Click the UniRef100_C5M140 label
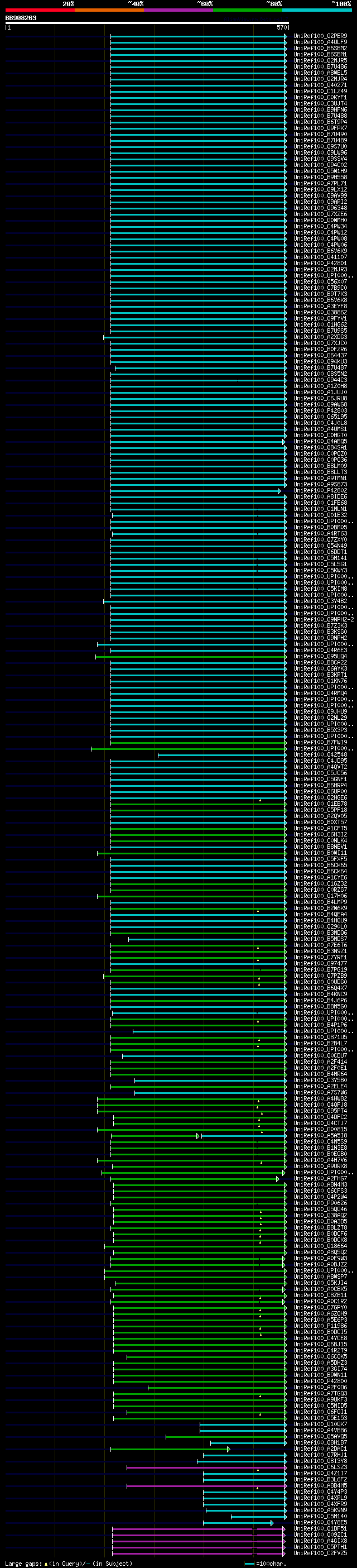 pos(321,1516)
